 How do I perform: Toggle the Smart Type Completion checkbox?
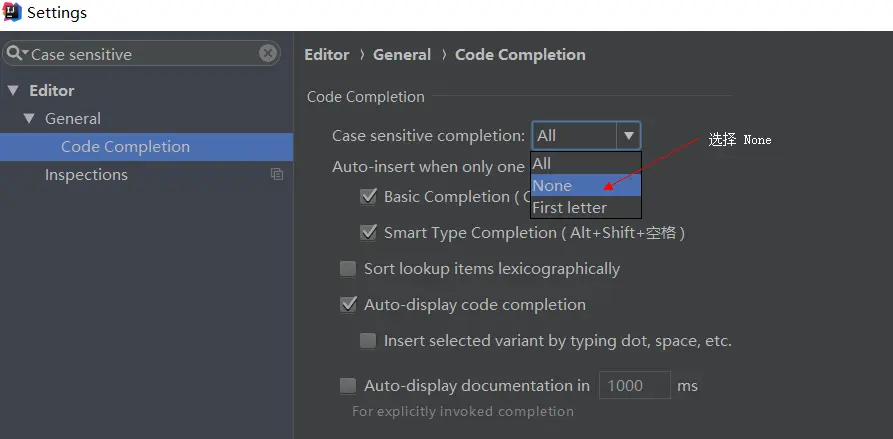(x=368, y=233)
